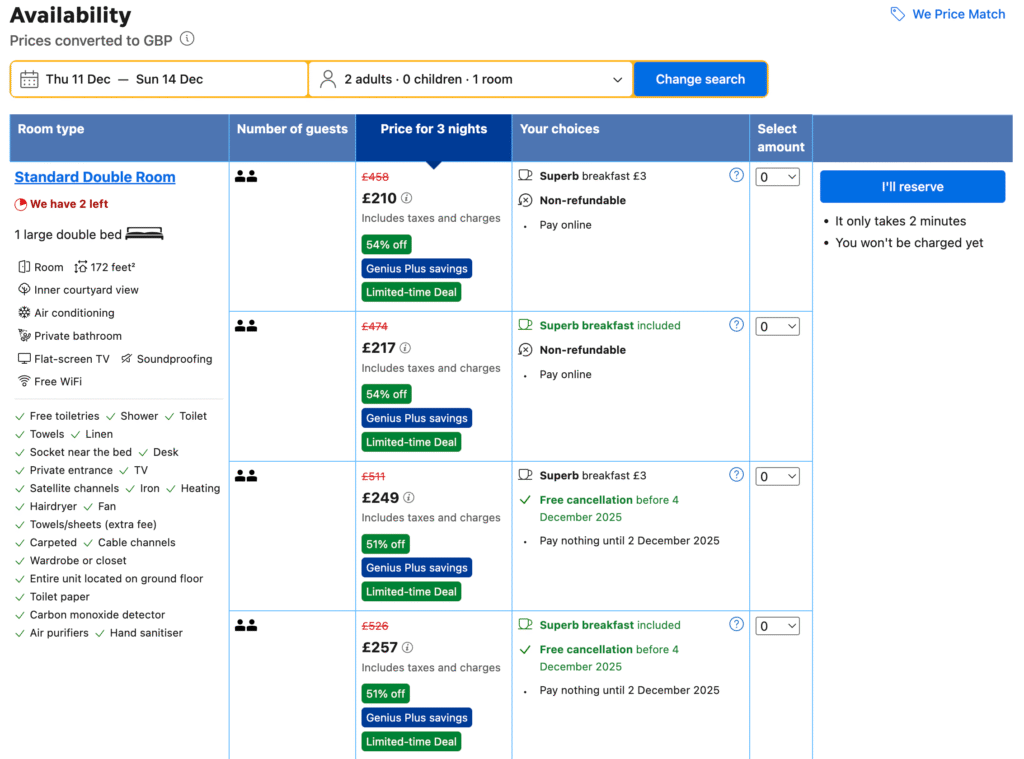The image size is (1024, 759).
Task: Click the We Price Match tag icon
Action: coord(897,14)
